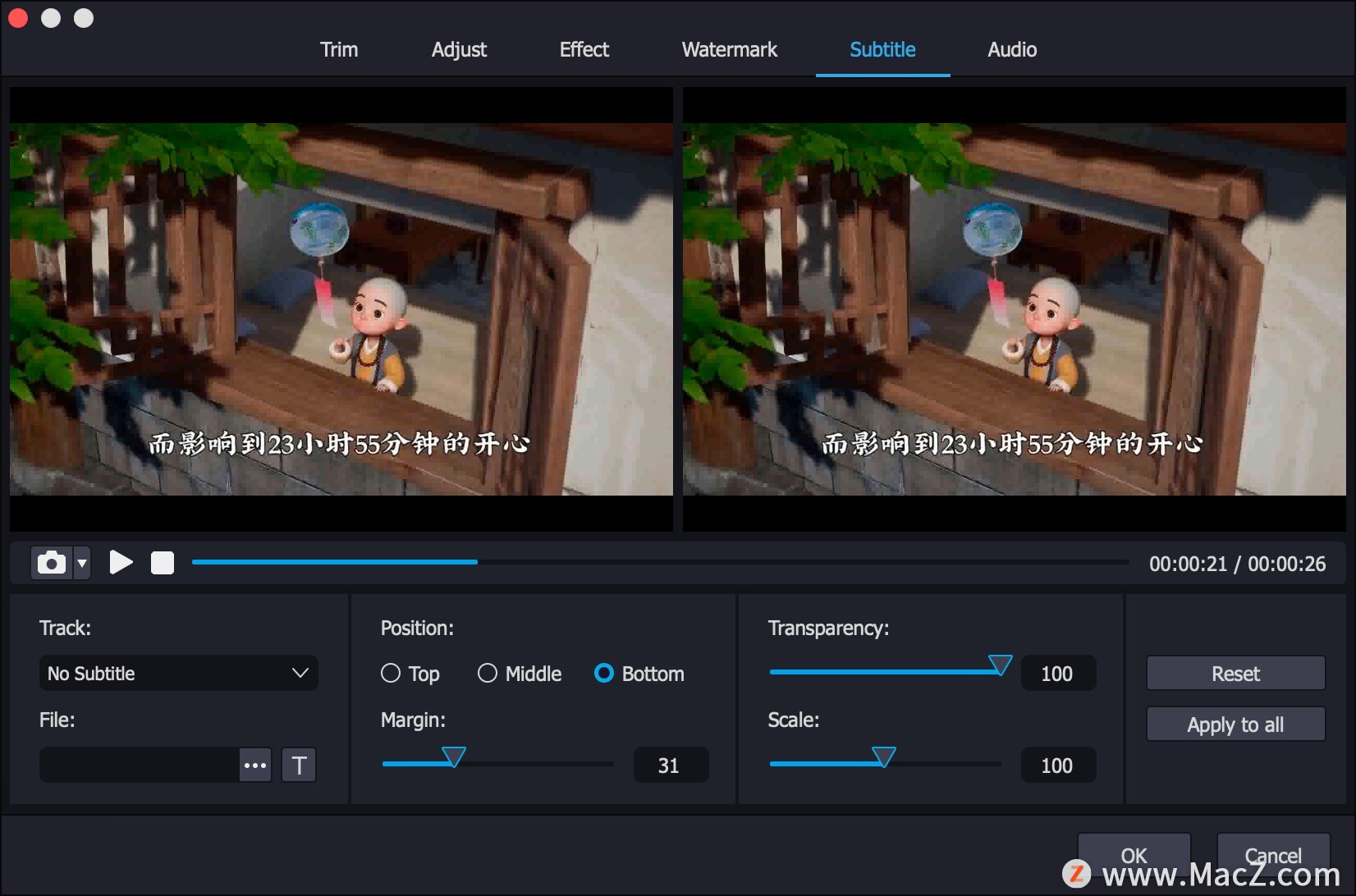Select the Middle position radio button
The image size is (1356, 896).
point(488,674)
